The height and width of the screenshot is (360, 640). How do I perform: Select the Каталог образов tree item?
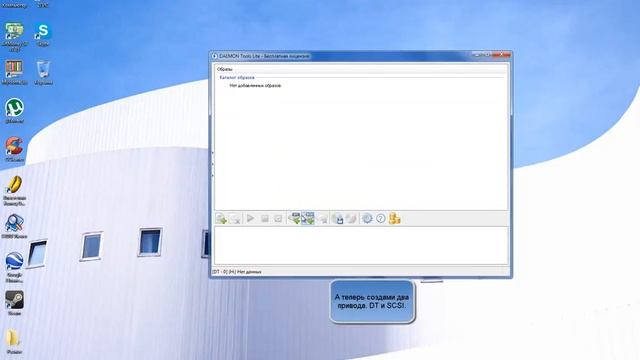pyautogui.click(x=237, y=78)
